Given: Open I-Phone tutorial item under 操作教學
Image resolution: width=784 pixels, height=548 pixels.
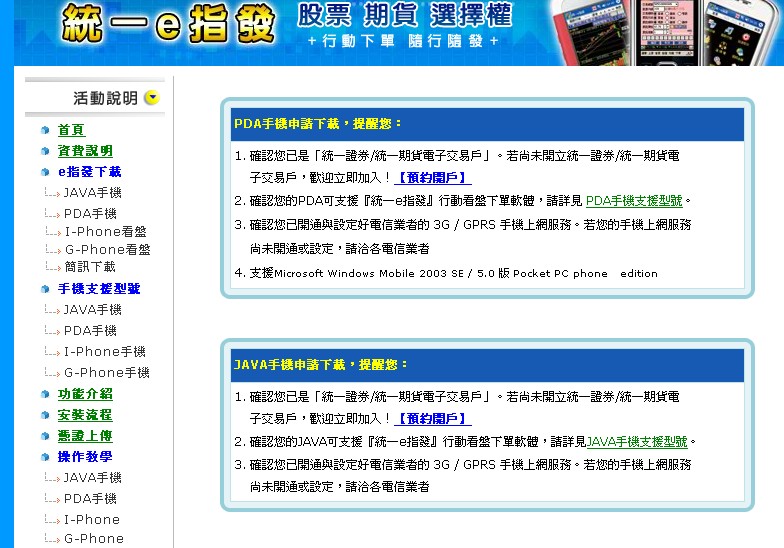Looking at the screenshot, I should pyautogui.click(x=92, y=520).
